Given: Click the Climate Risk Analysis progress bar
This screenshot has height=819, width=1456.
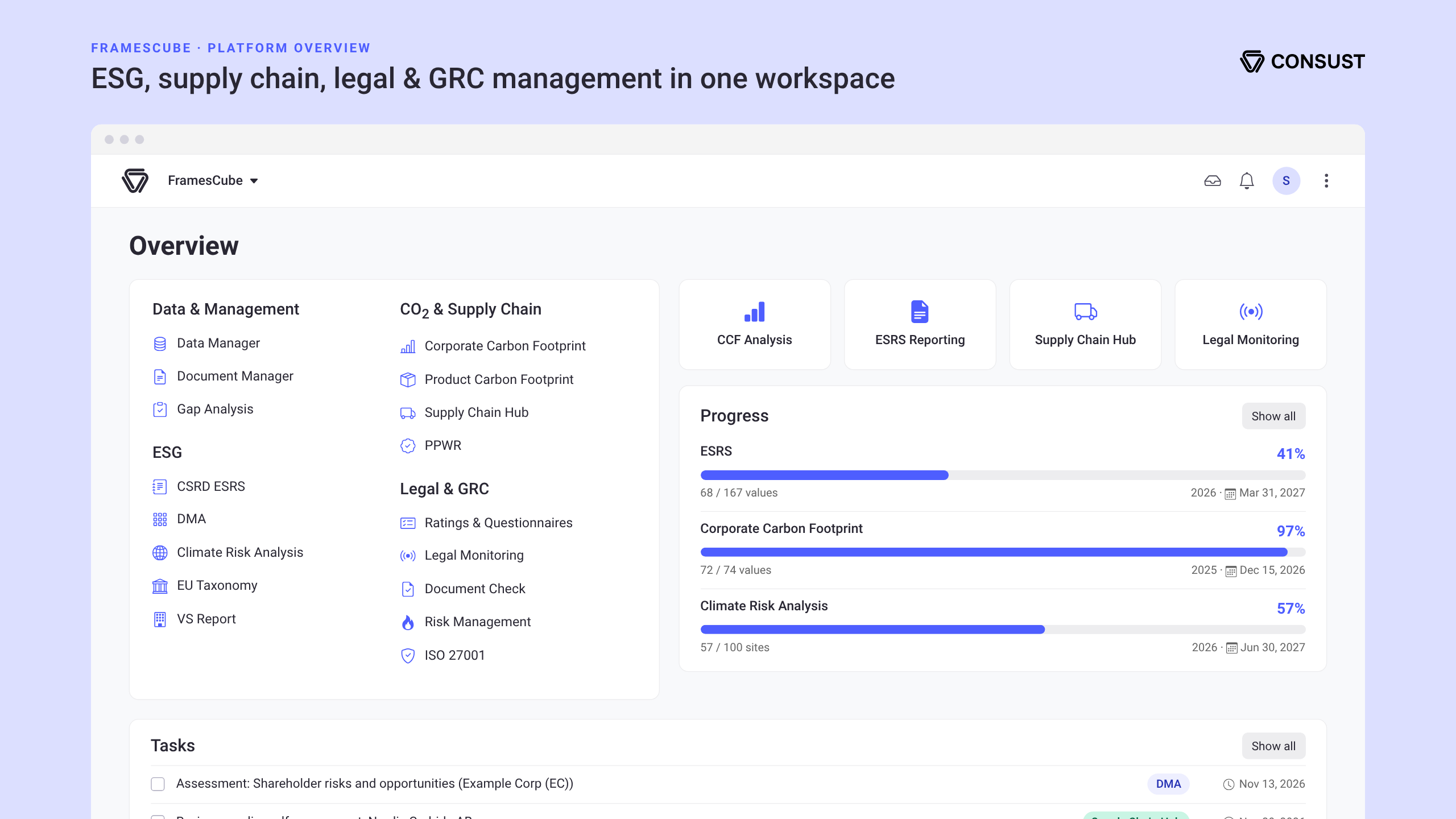Looking at the screenshot, I should click(1003, 630).
